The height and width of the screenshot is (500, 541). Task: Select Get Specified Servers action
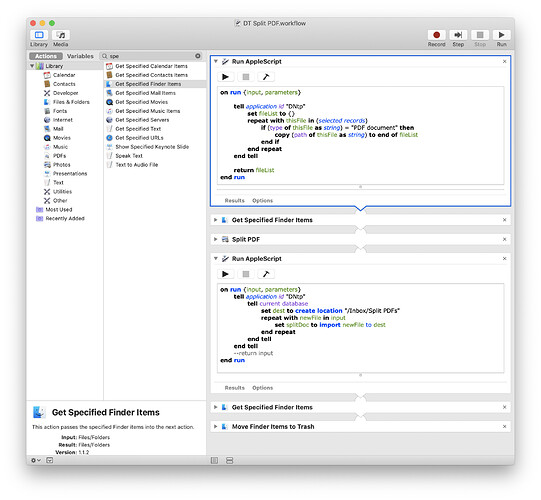coord(142,120)
